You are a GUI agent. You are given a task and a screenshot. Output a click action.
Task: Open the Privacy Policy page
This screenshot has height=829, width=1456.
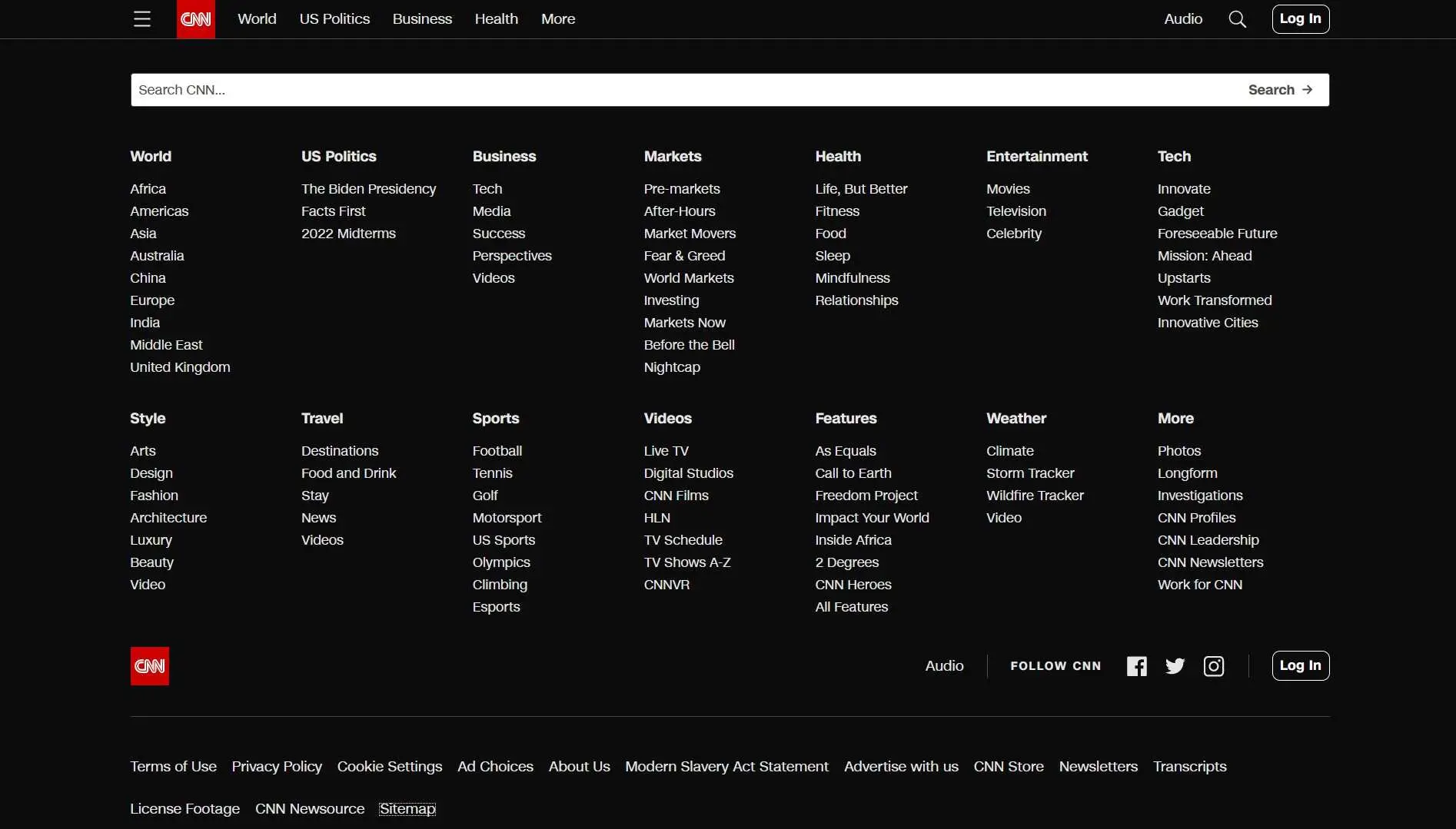276,766
